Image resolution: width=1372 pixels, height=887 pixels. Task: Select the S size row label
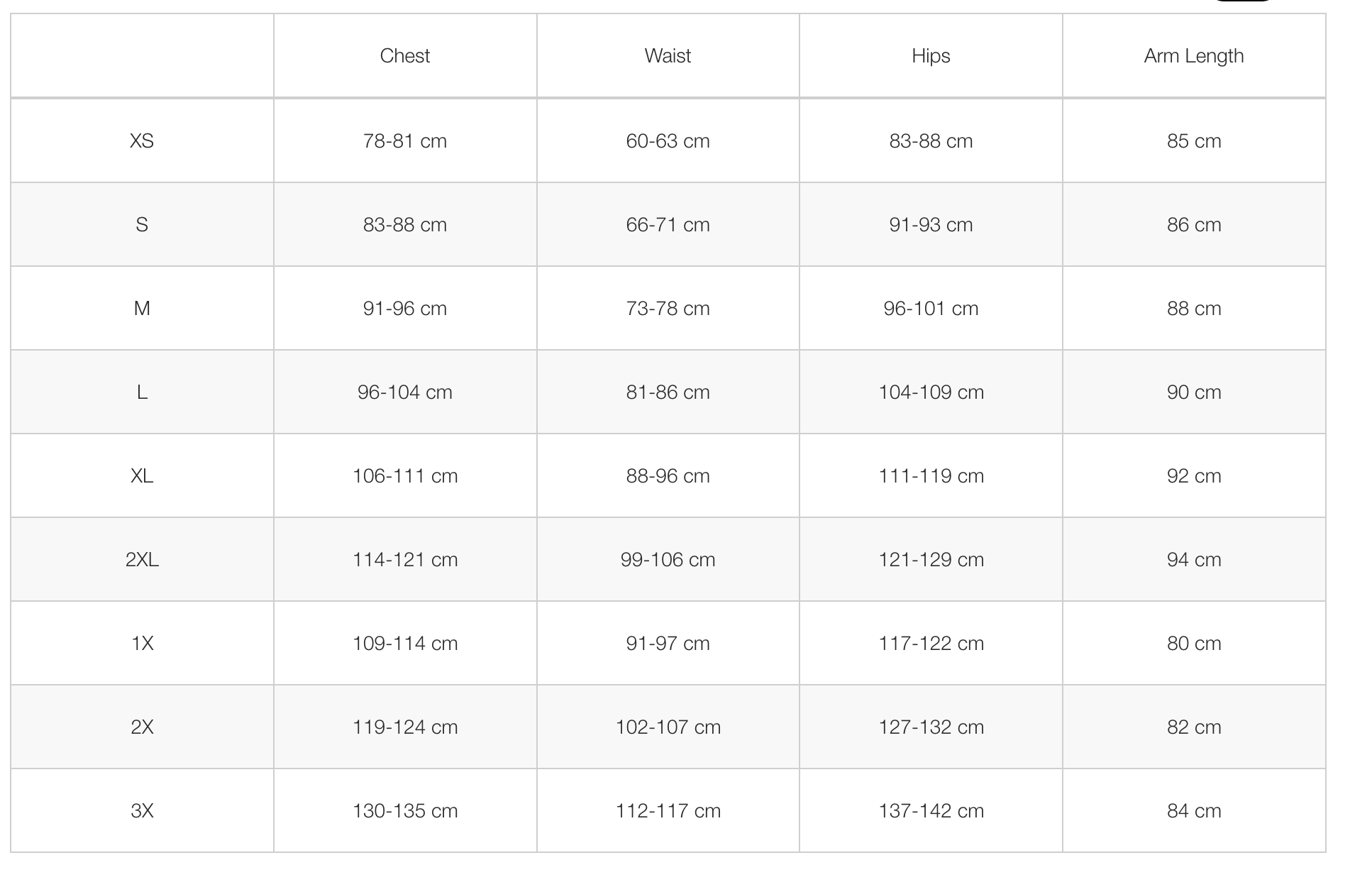coord(142,225)
